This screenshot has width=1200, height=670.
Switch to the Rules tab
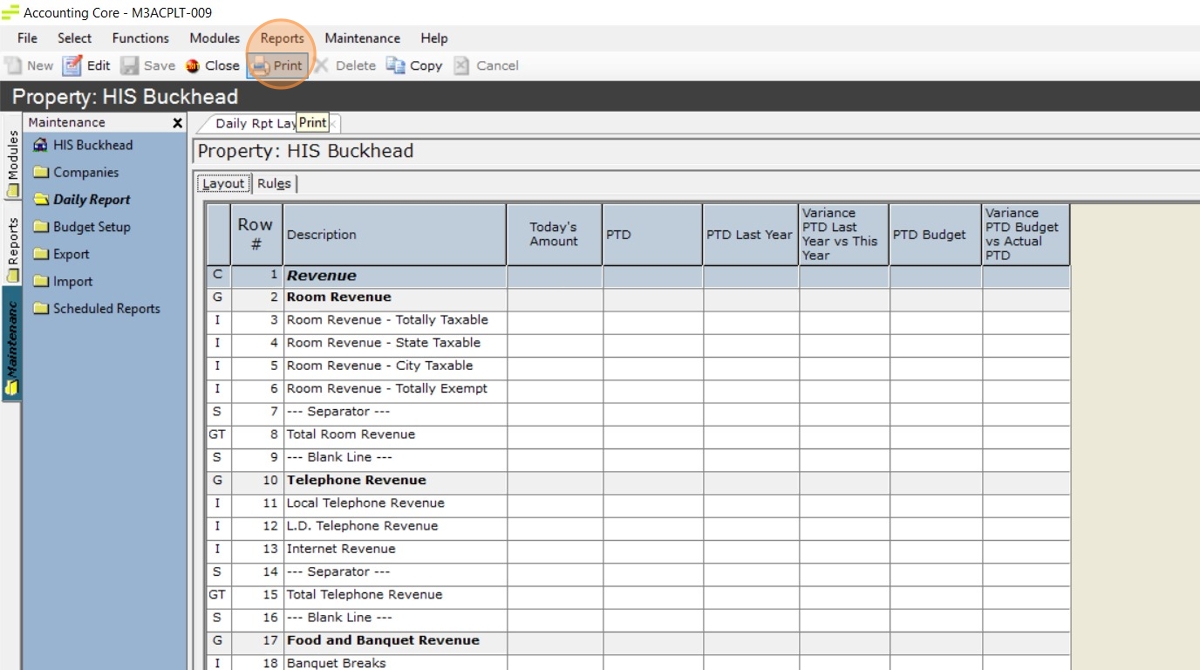(x=274, y=184)
